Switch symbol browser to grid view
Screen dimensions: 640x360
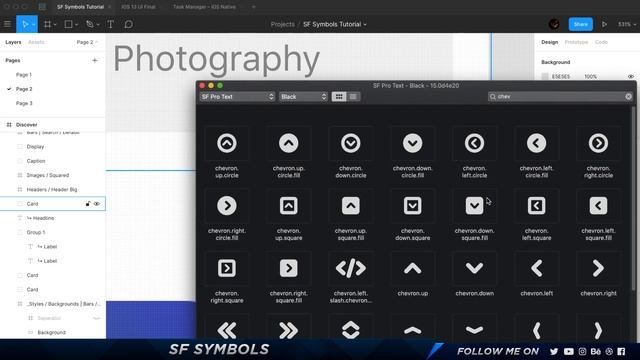point(339,97)
